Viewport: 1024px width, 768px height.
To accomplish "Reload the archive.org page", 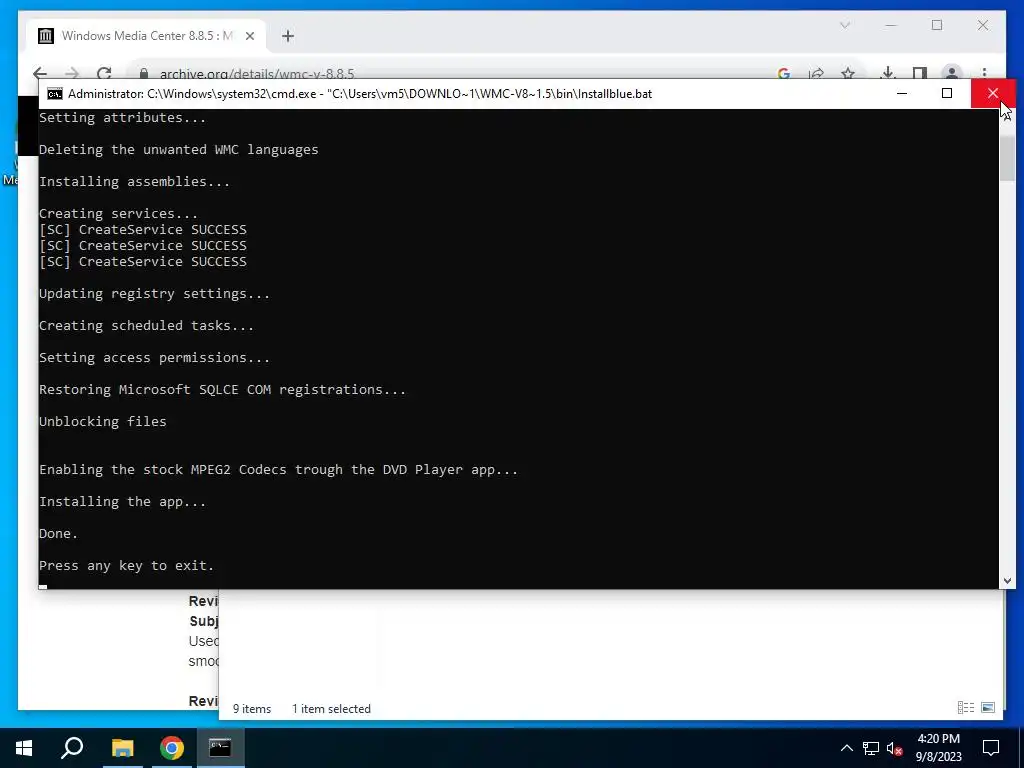I will coord(104,74).
